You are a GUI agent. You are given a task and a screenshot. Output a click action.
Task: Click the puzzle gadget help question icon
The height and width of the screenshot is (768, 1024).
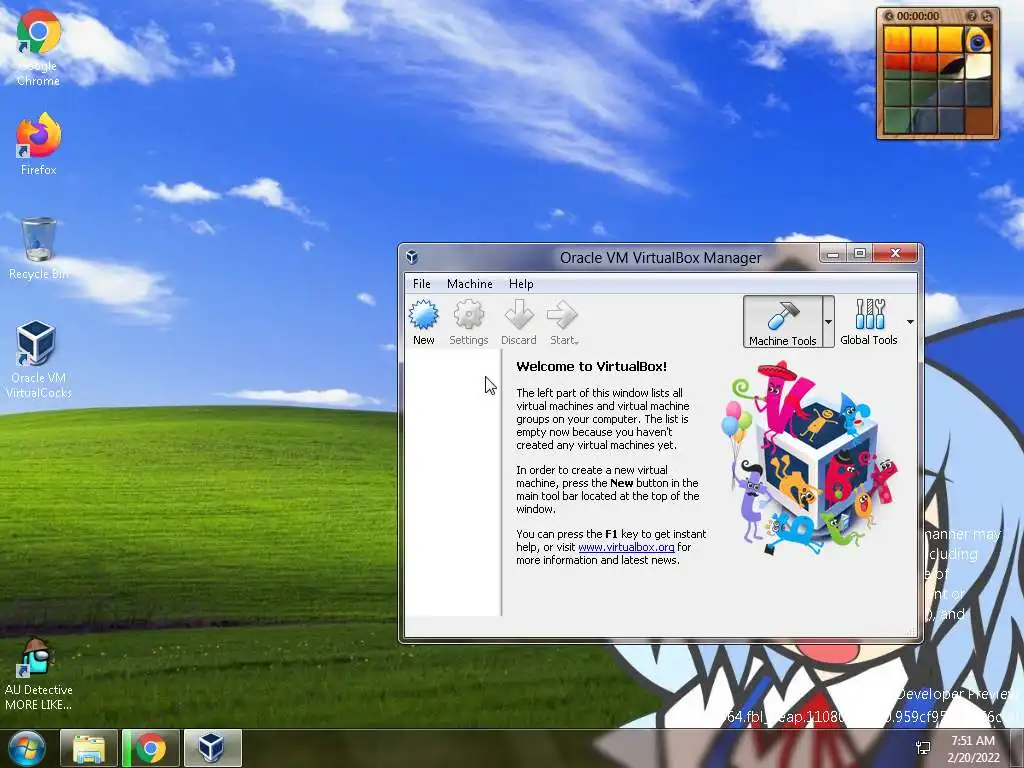(972, 16)
